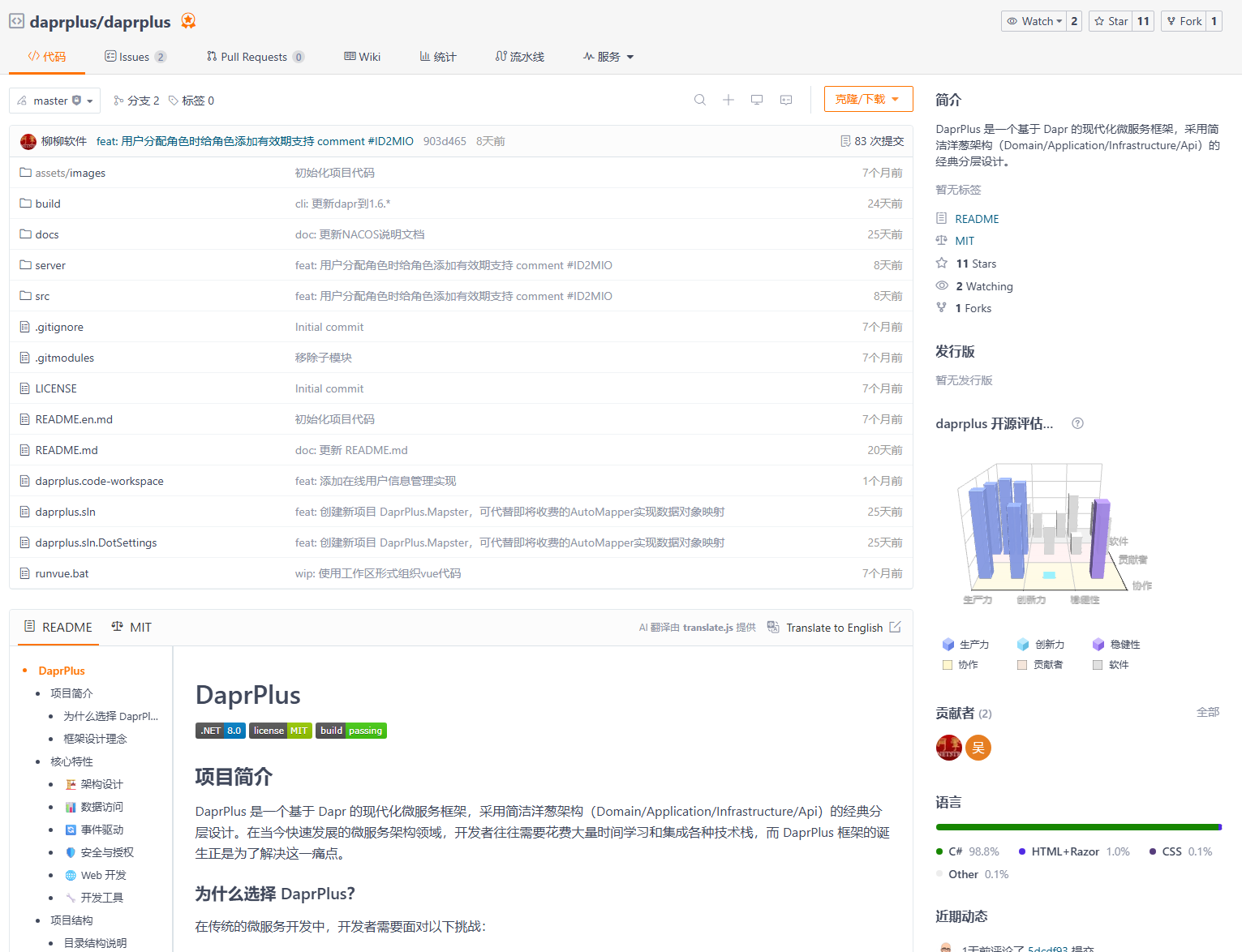Click the repository code icon beside daprplus/daprplus

click(x=17, y=21)
